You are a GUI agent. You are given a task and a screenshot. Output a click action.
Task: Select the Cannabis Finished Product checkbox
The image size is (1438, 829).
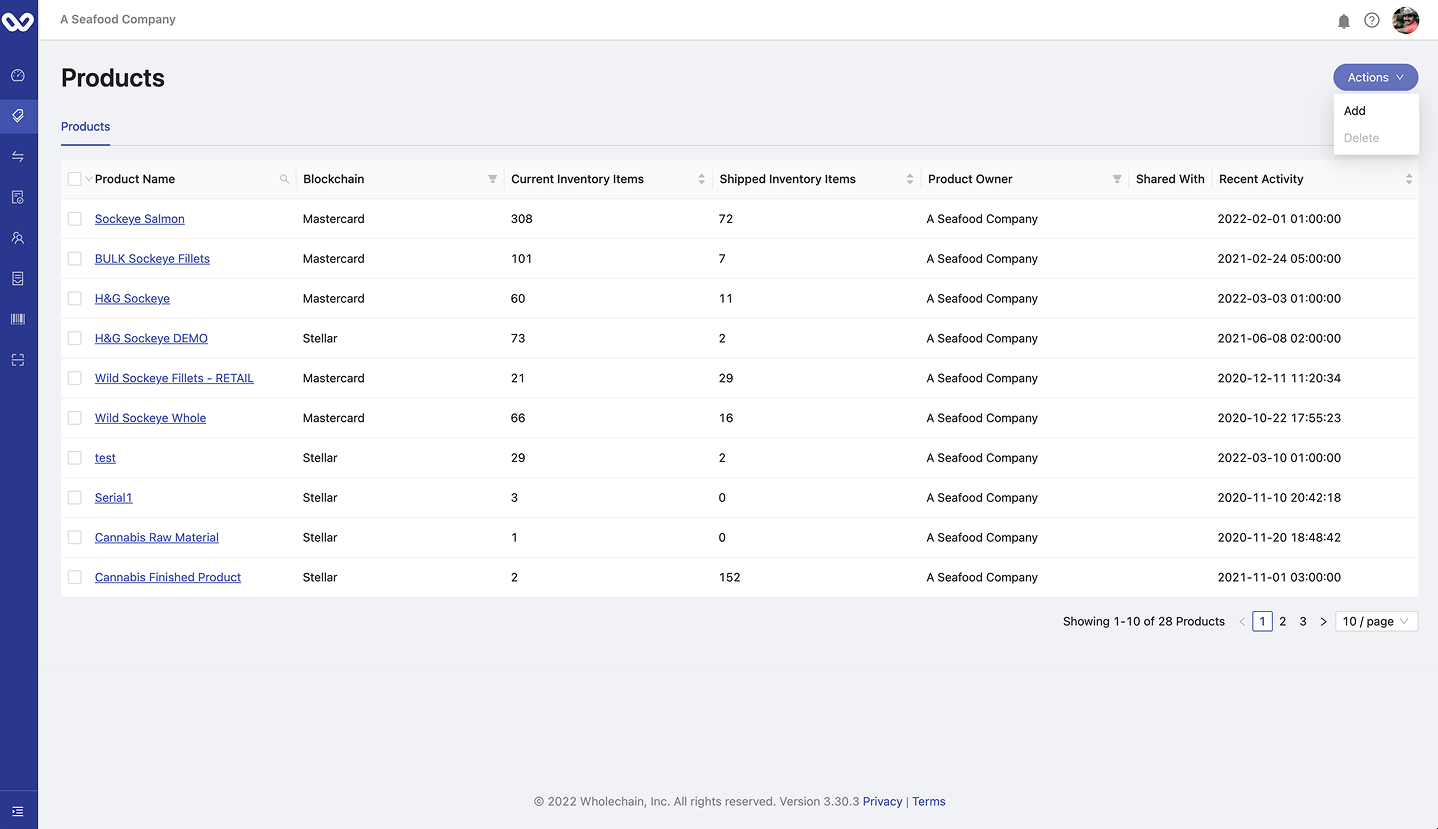pyautogui.click(x=75, y=577)
